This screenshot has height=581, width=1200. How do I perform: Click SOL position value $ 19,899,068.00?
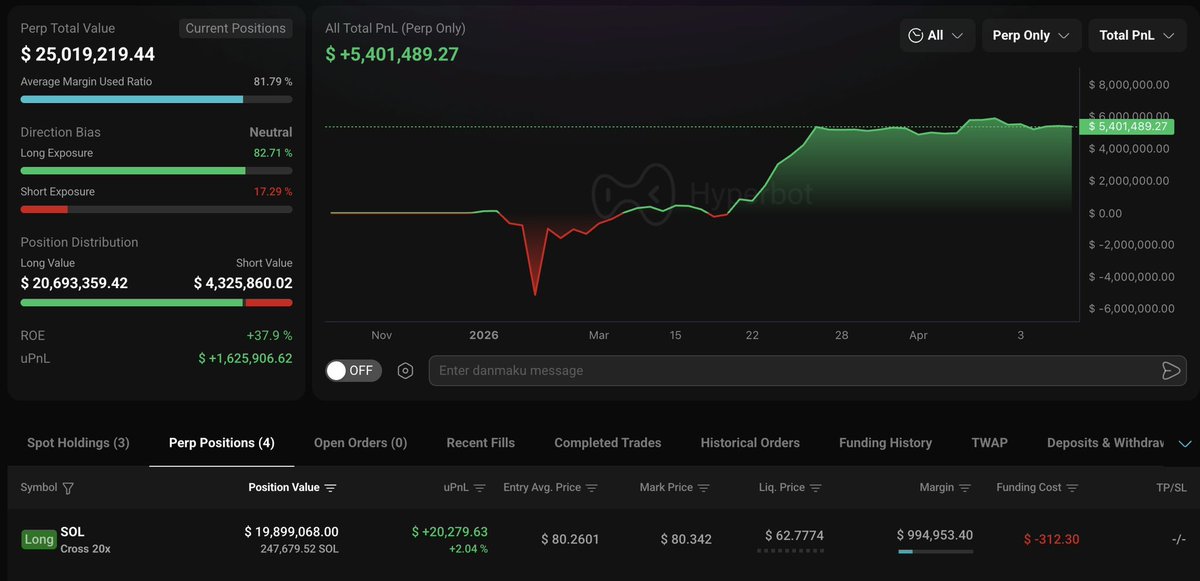(x=291, y=532)
